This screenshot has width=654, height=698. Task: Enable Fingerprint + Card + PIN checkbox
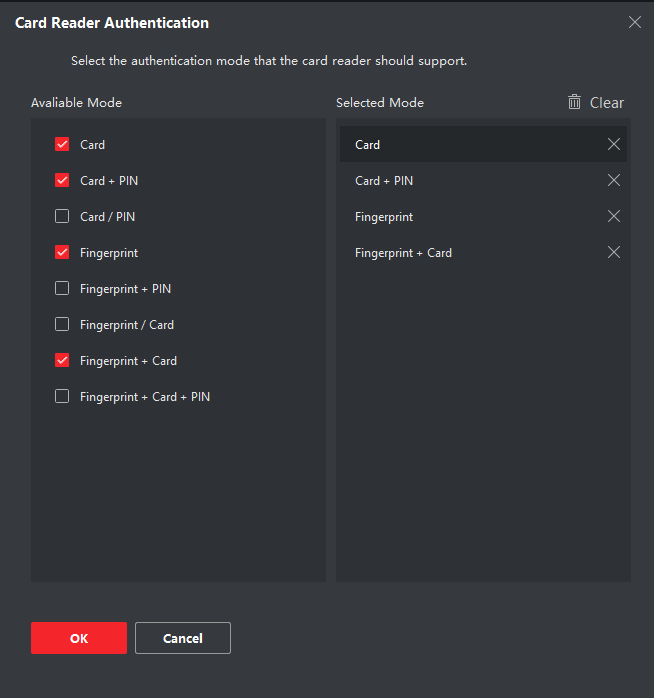[62, 396]
